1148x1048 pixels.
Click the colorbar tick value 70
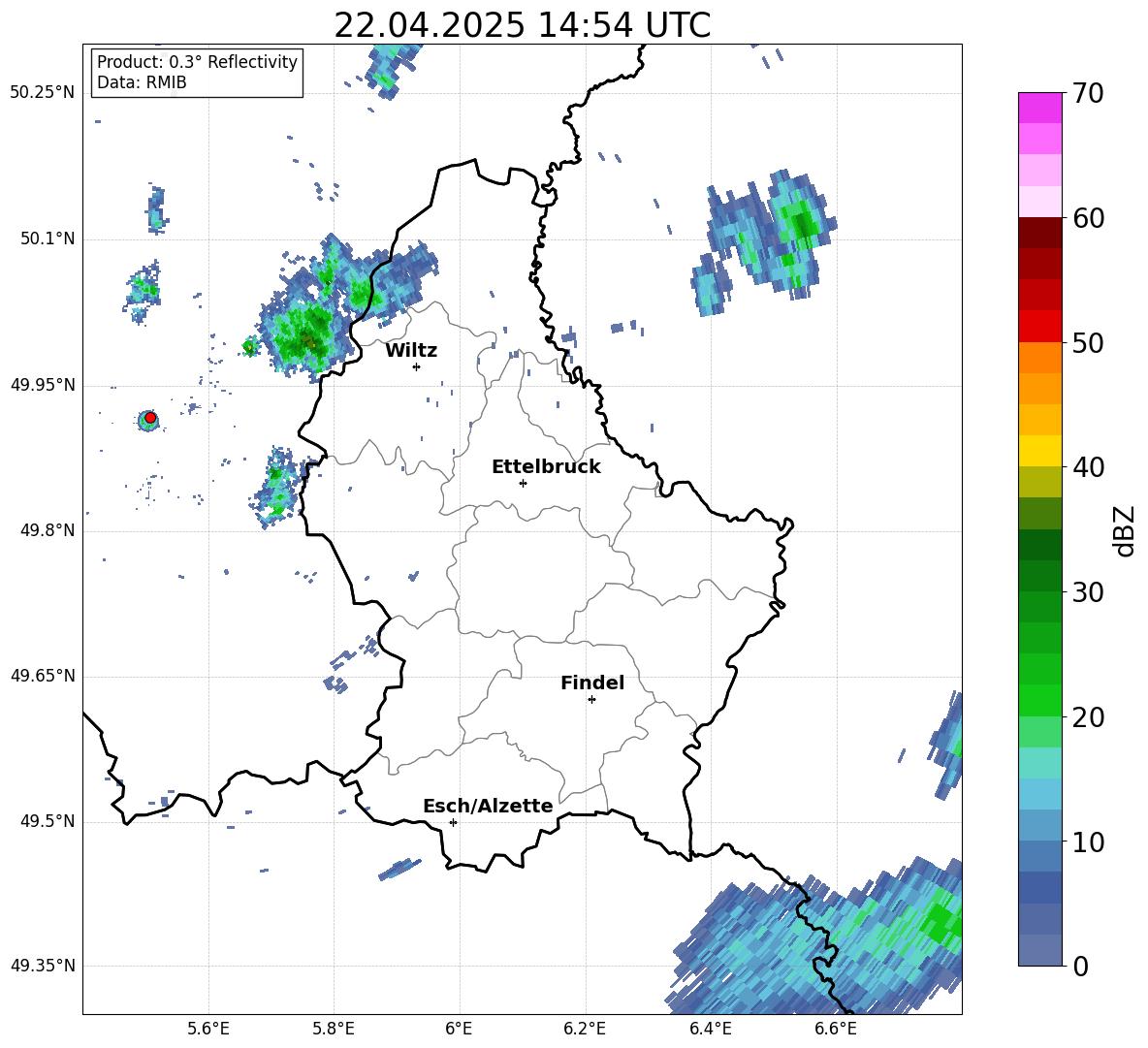[x=1088, y=93]
